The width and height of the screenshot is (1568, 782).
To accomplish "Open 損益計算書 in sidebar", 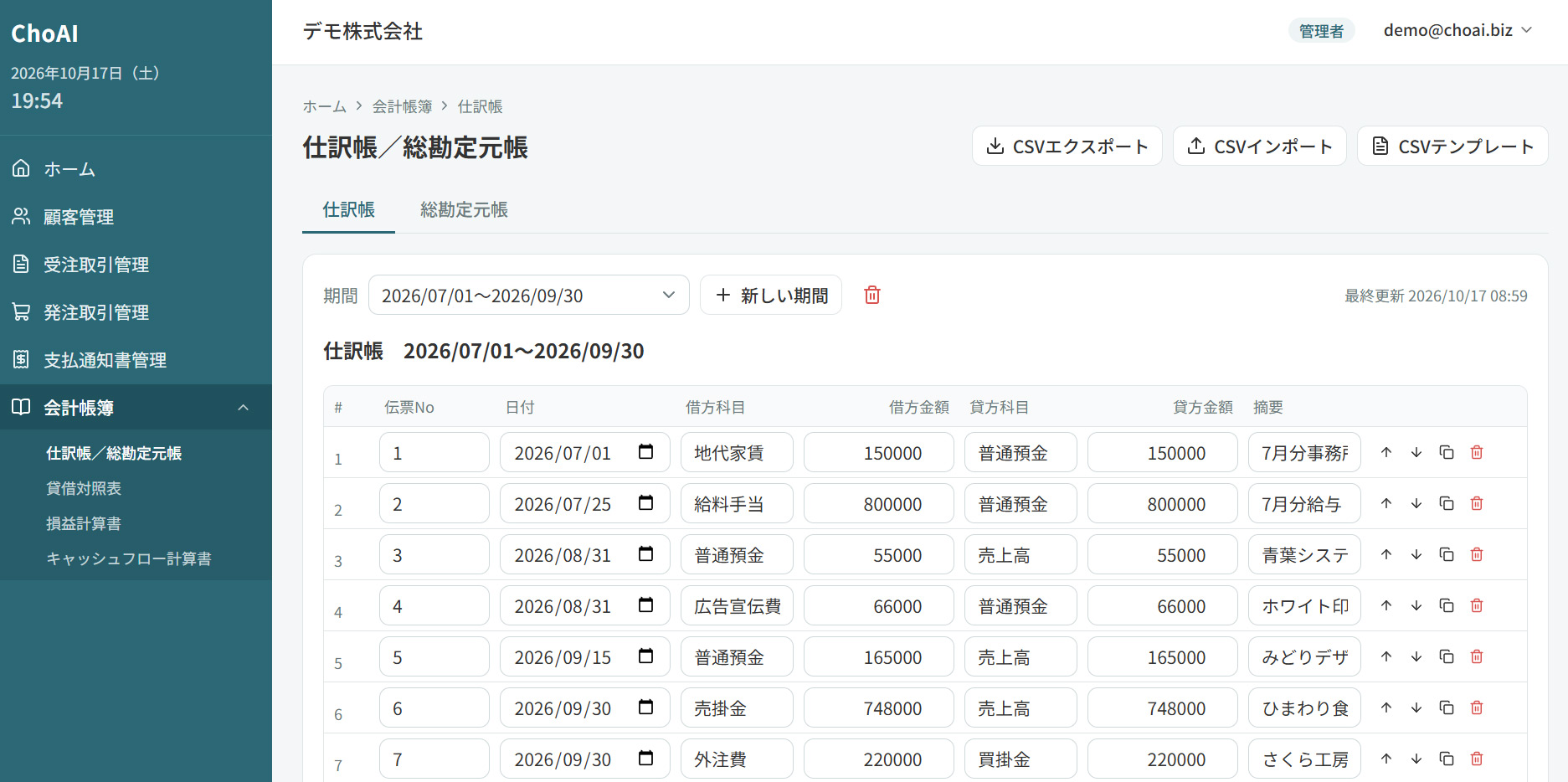I will click(84, 523).
